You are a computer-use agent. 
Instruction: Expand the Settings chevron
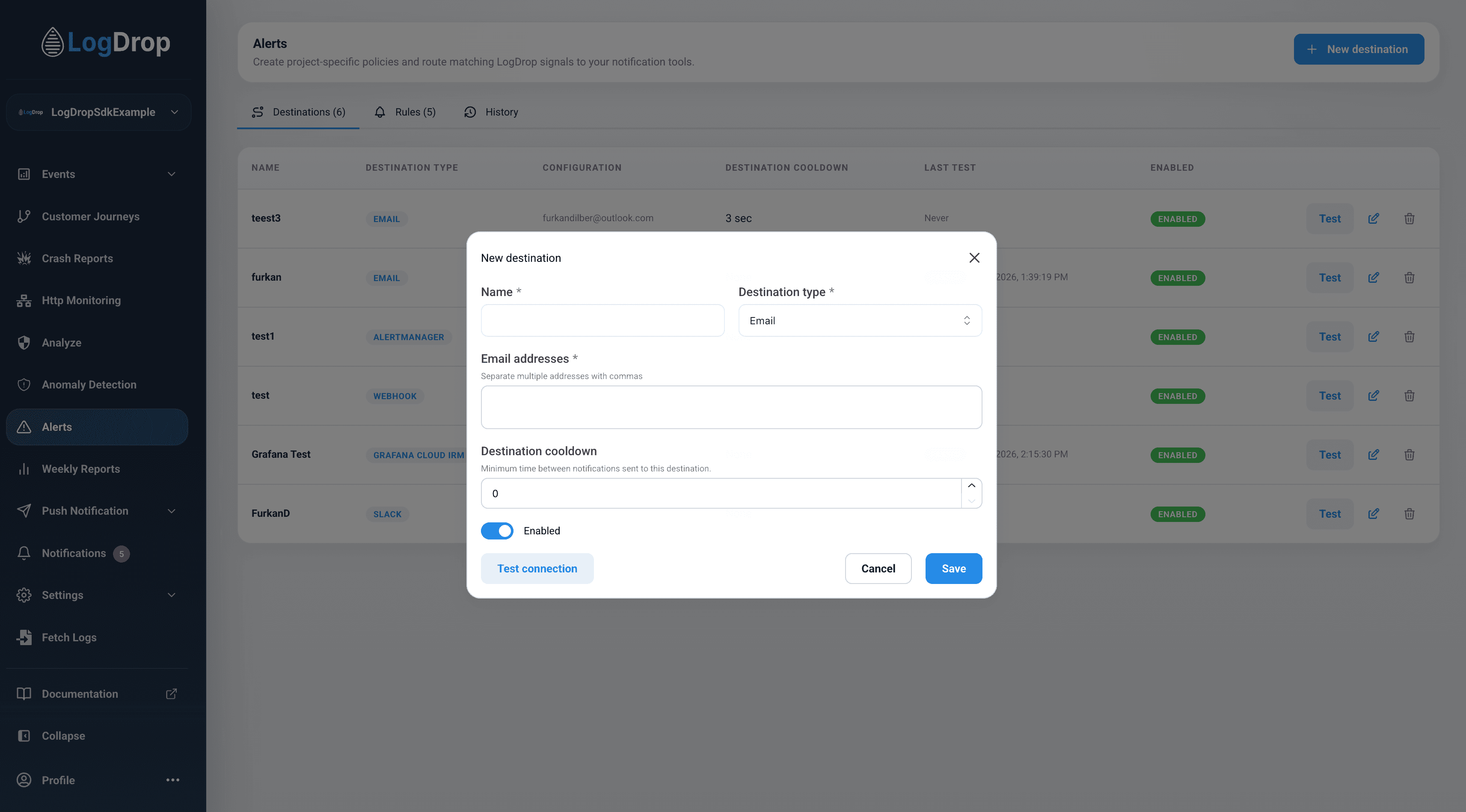(171, 595)
